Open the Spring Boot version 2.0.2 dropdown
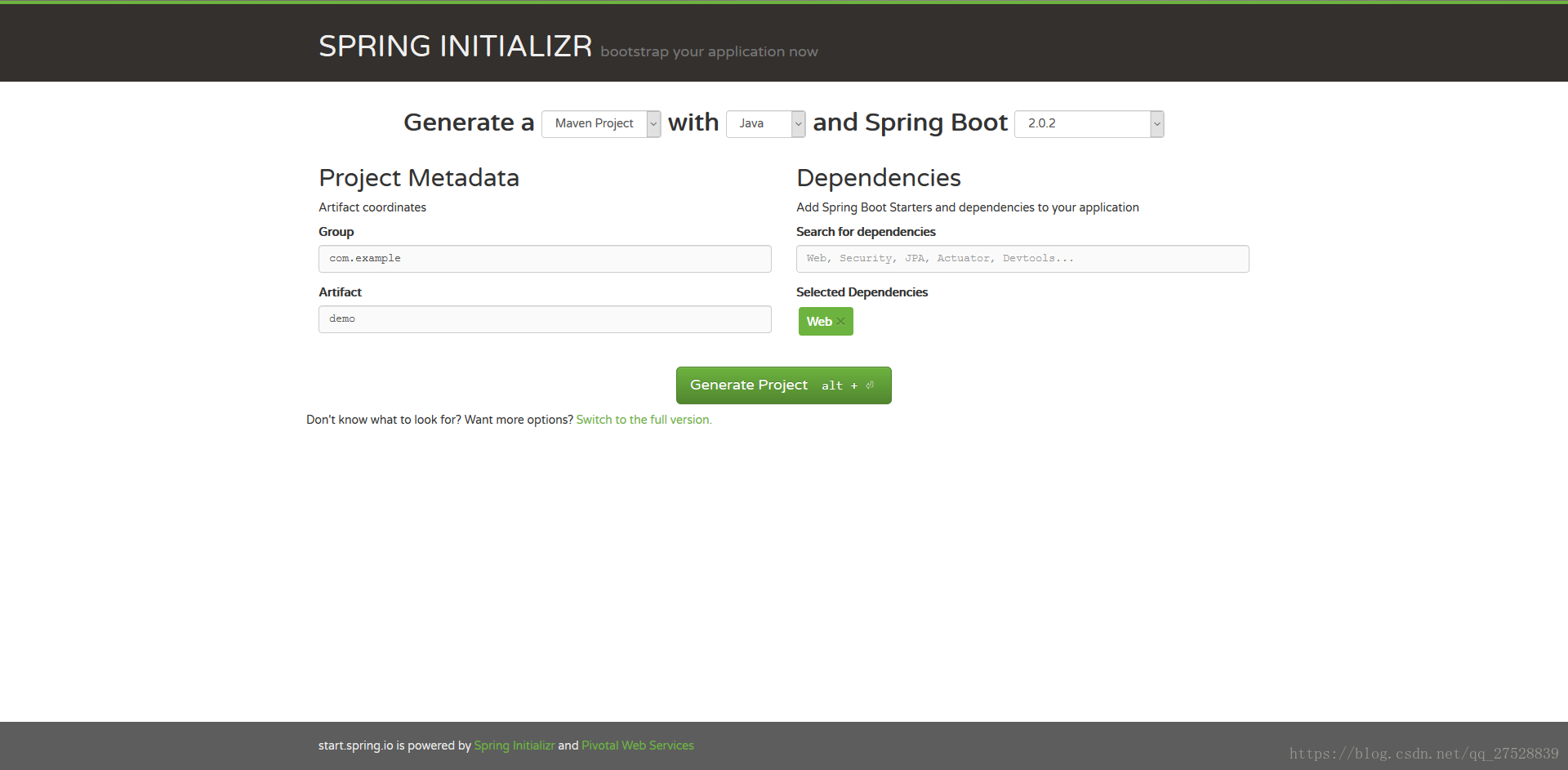Screen dimensions: 1568x770 [1089, 124]
